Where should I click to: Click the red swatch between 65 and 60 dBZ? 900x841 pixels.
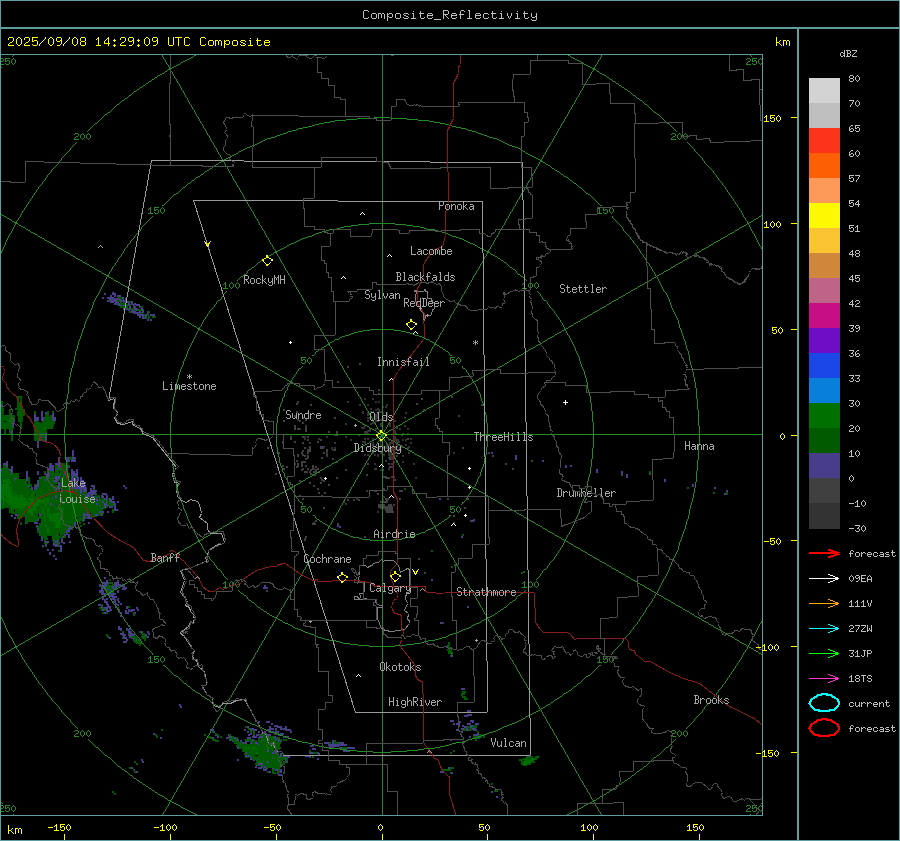(x=824, y=140)
